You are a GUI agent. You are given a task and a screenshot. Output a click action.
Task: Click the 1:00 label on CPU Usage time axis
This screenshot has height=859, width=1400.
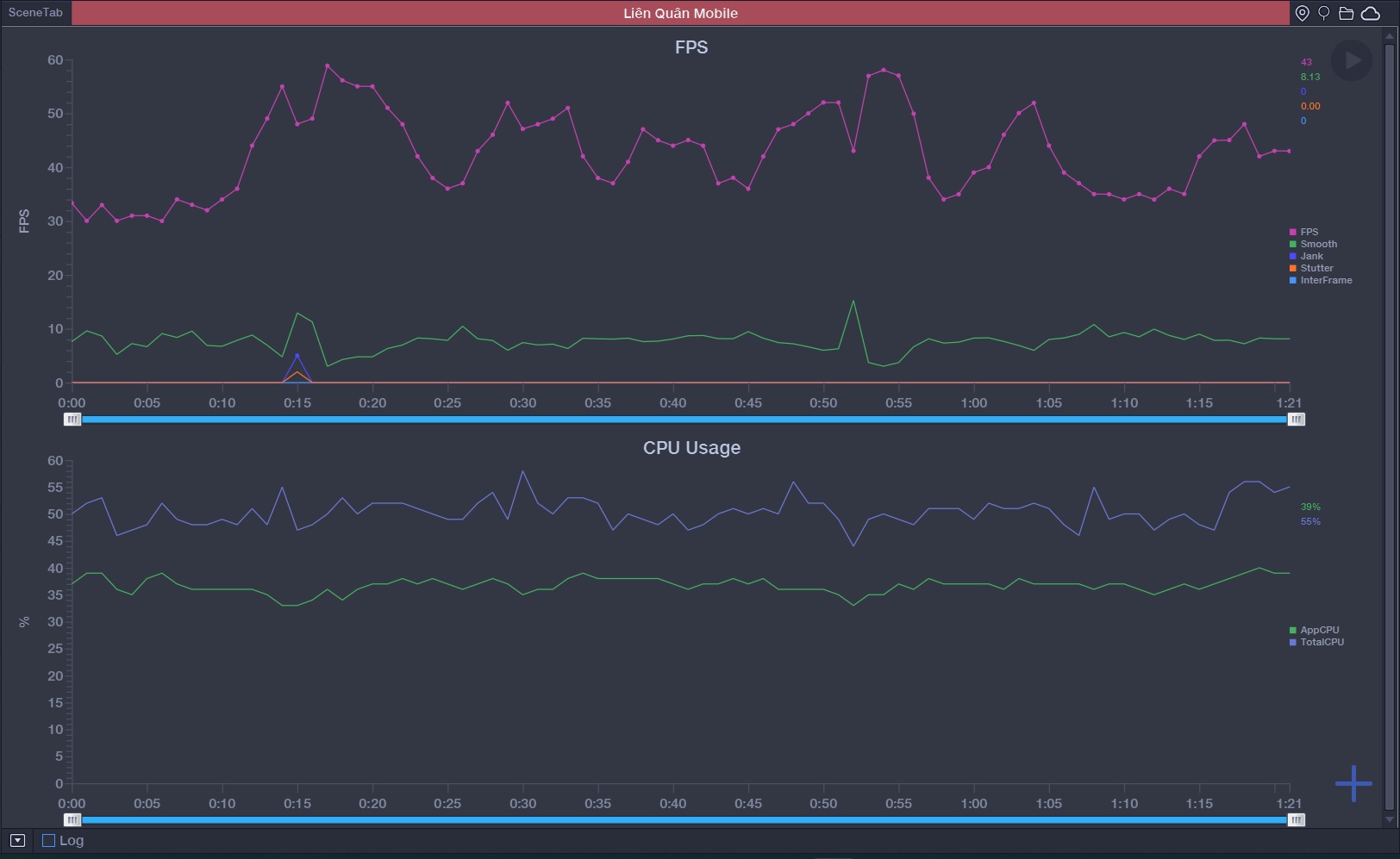(974, 804)
